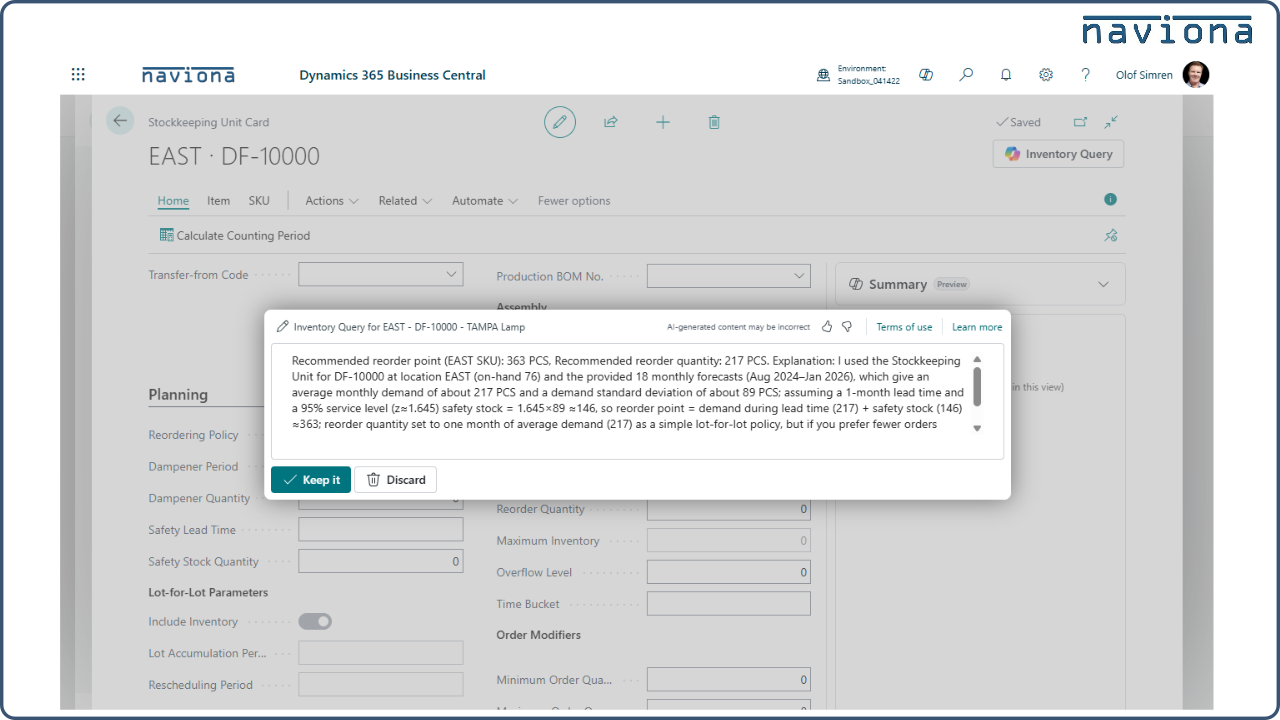Open the settings gear
Screen dimensions: 1280x720
click(x=1046, y=75)
